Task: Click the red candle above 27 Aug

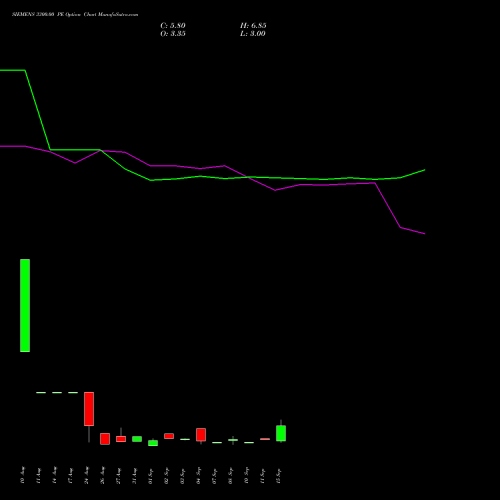Action: click(x=121, y=439)
